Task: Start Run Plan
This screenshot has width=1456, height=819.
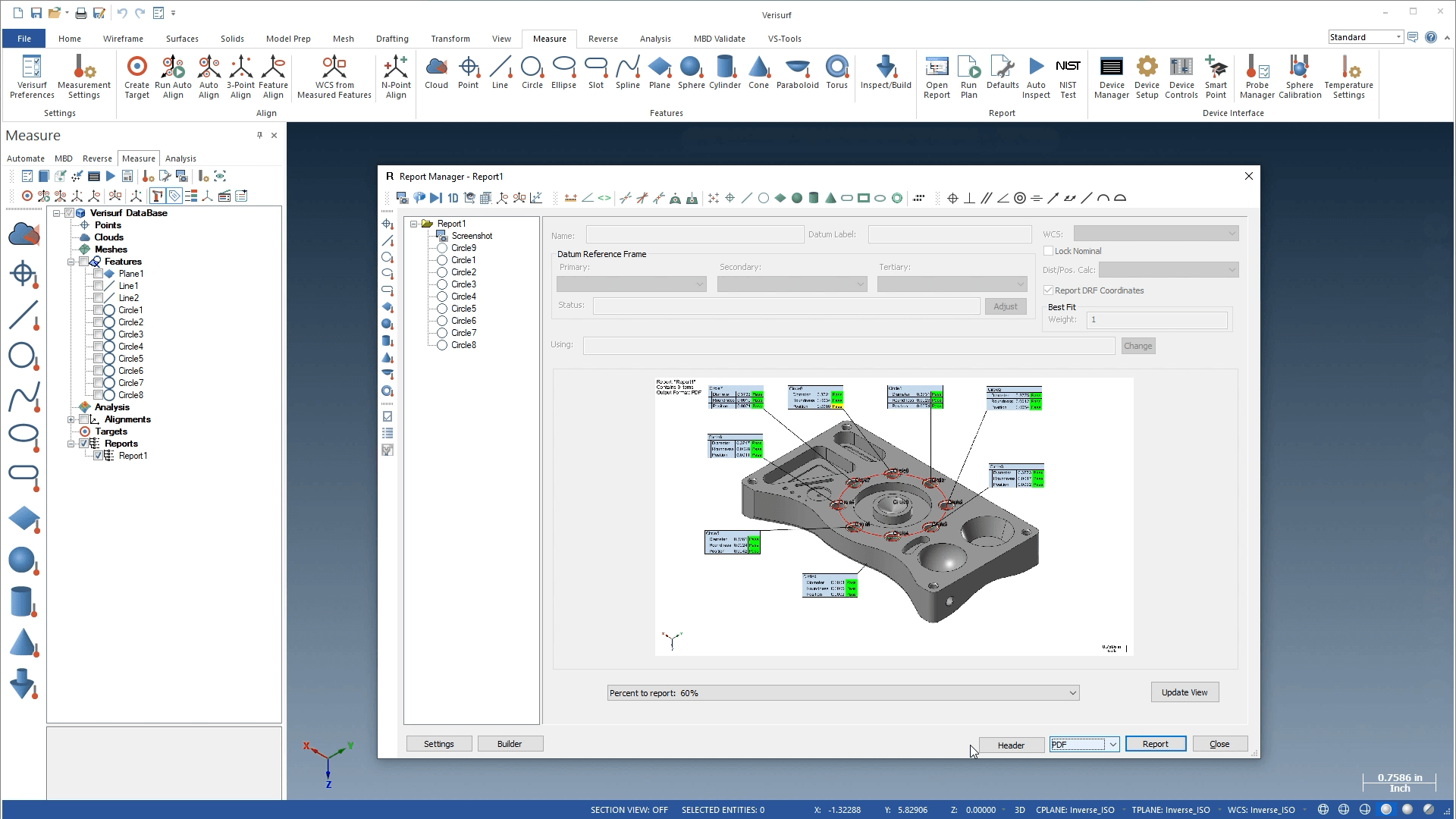Action: [968, 77]
